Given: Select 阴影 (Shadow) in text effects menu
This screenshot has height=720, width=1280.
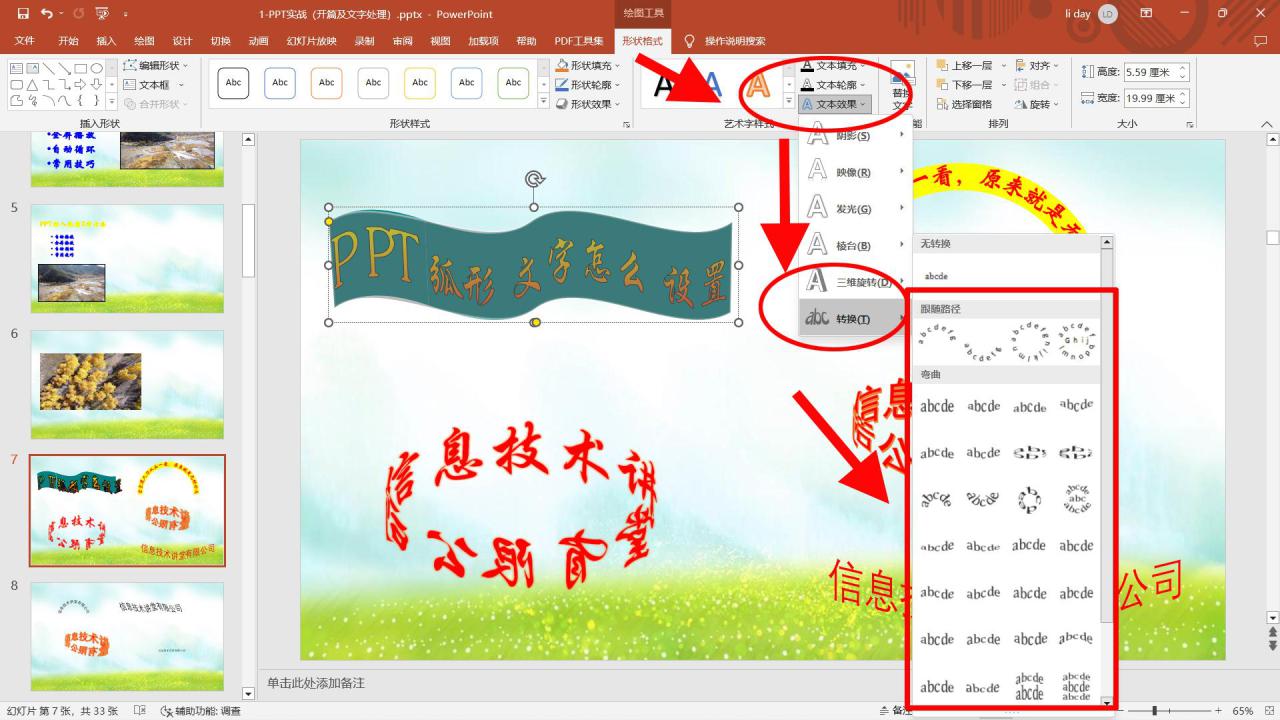Looking at the screenshot, I should click(853, 135).
